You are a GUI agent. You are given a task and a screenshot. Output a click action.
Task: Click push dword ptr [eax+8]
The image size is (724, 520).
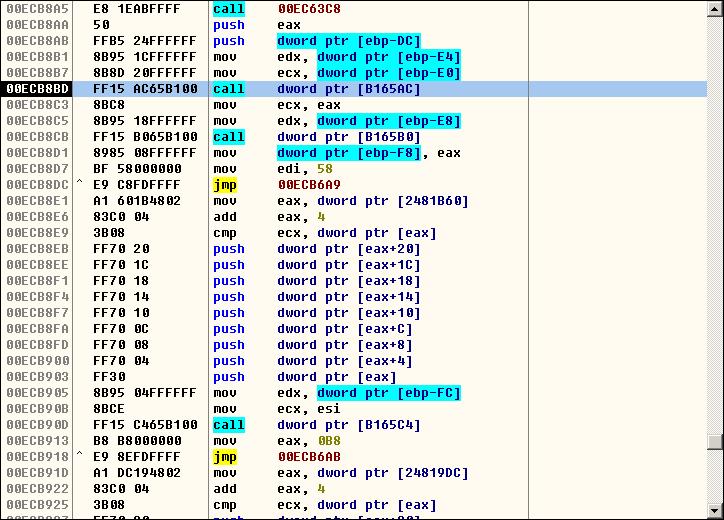(x=313, y=345)
